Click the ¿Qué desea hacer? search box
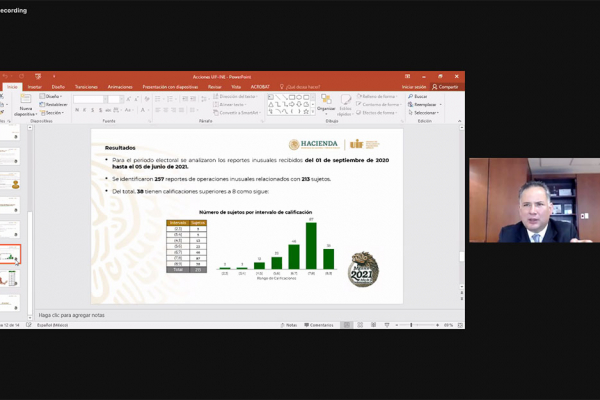The width and height of the screenshot is (600, 400). (x=300, y=87)
